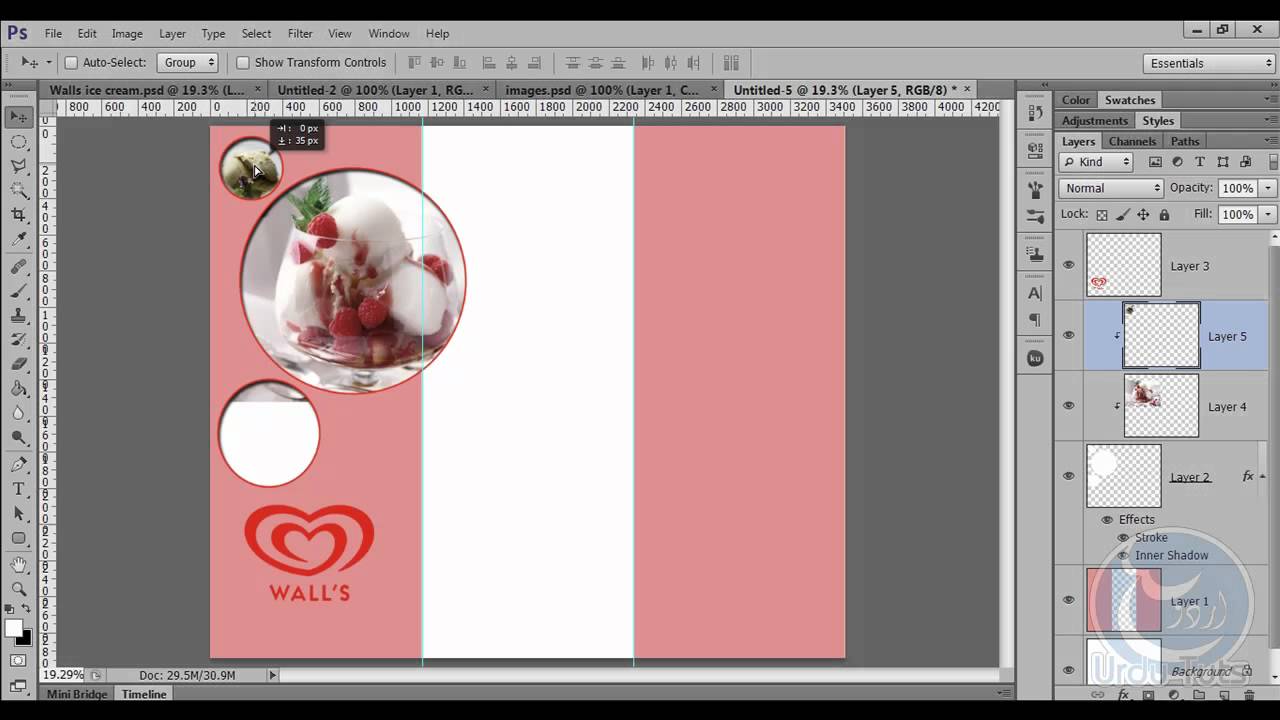Screen dimensions: 1280x720
Task: Open the Normal blend mode dropdown
Action: click(x=1111, y=188)
